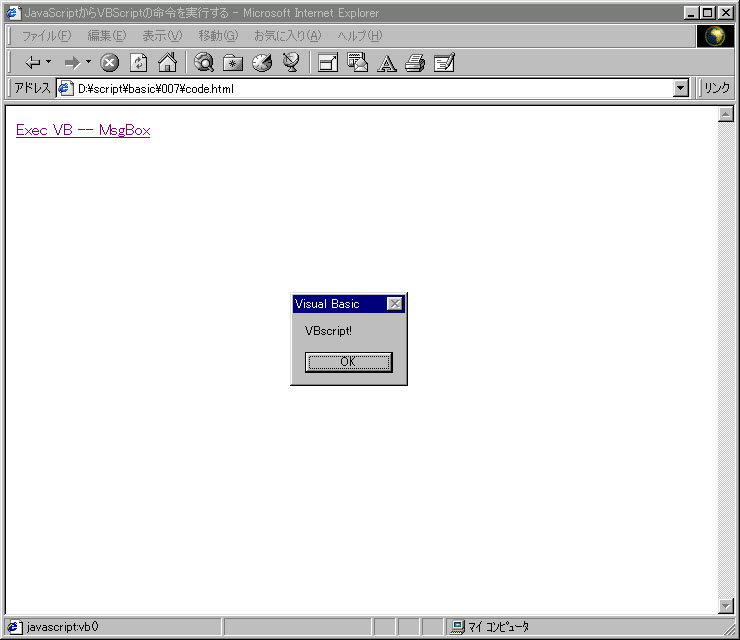
Task: Click the My Computer zone icon in status bar
Action: tap(457, 627)
